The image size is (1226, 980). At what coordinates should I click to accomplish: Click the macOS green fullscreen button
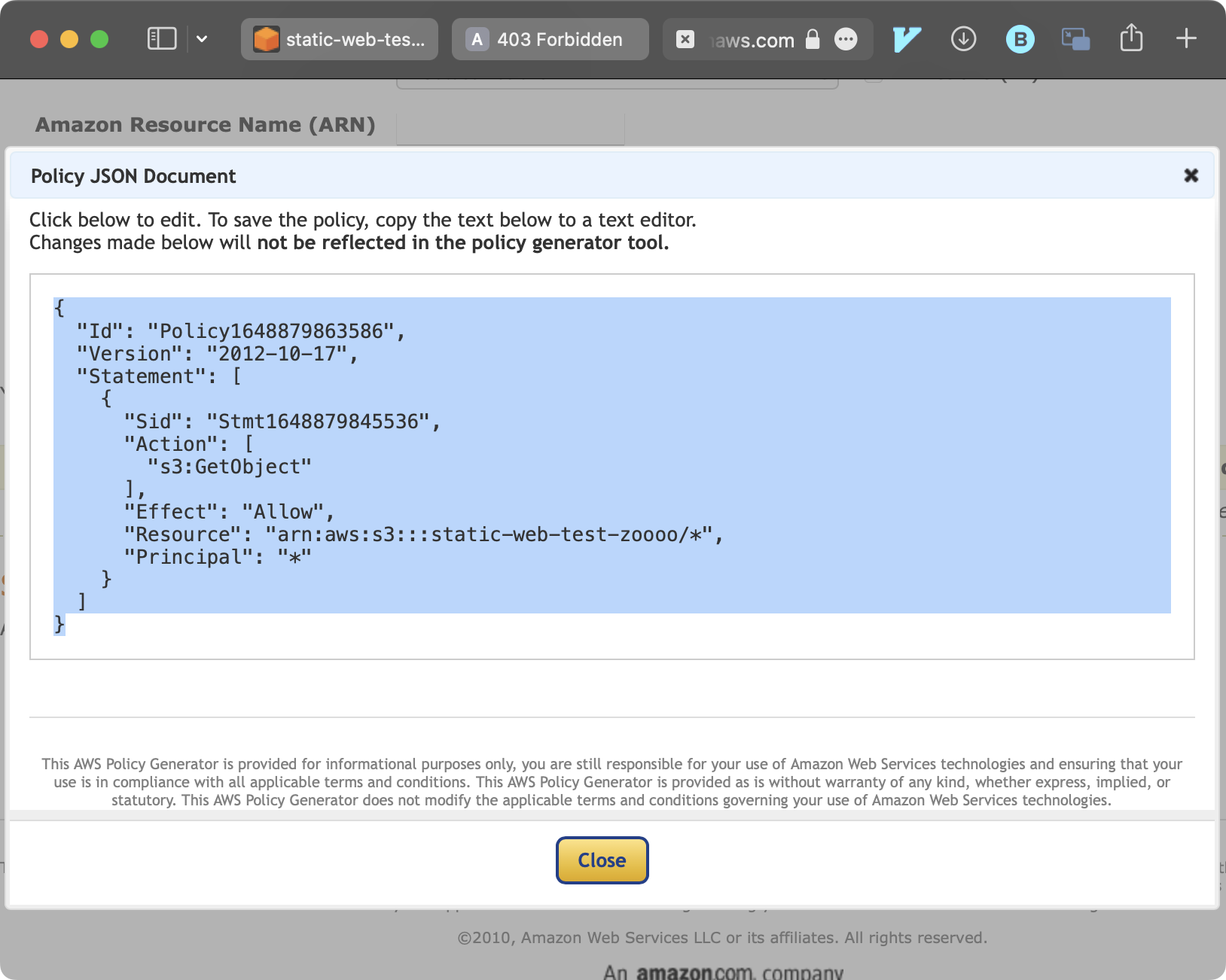pos(99,39)
